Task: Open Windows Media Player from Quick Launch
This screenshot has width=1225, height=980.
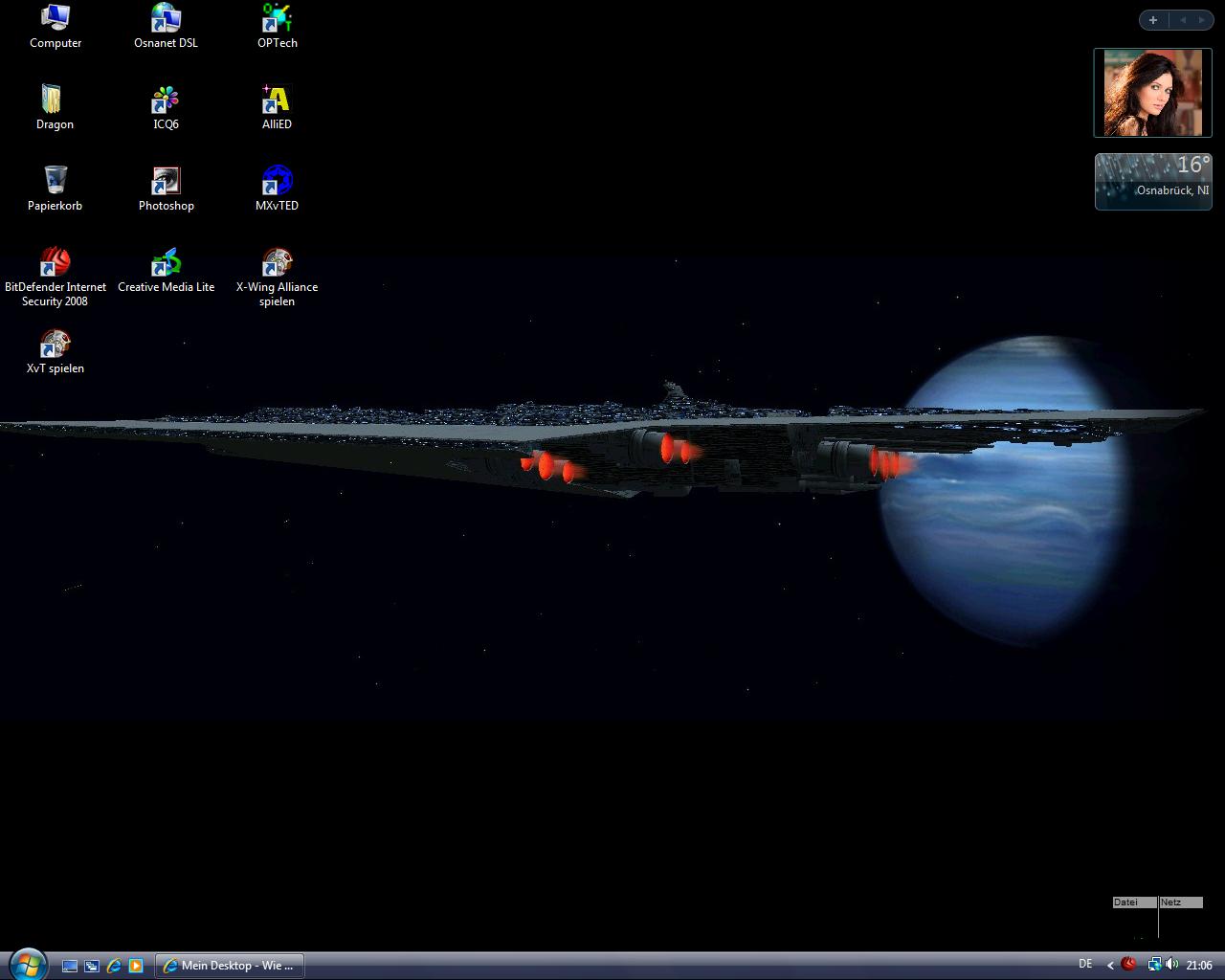Action: [x=136, y=966]
